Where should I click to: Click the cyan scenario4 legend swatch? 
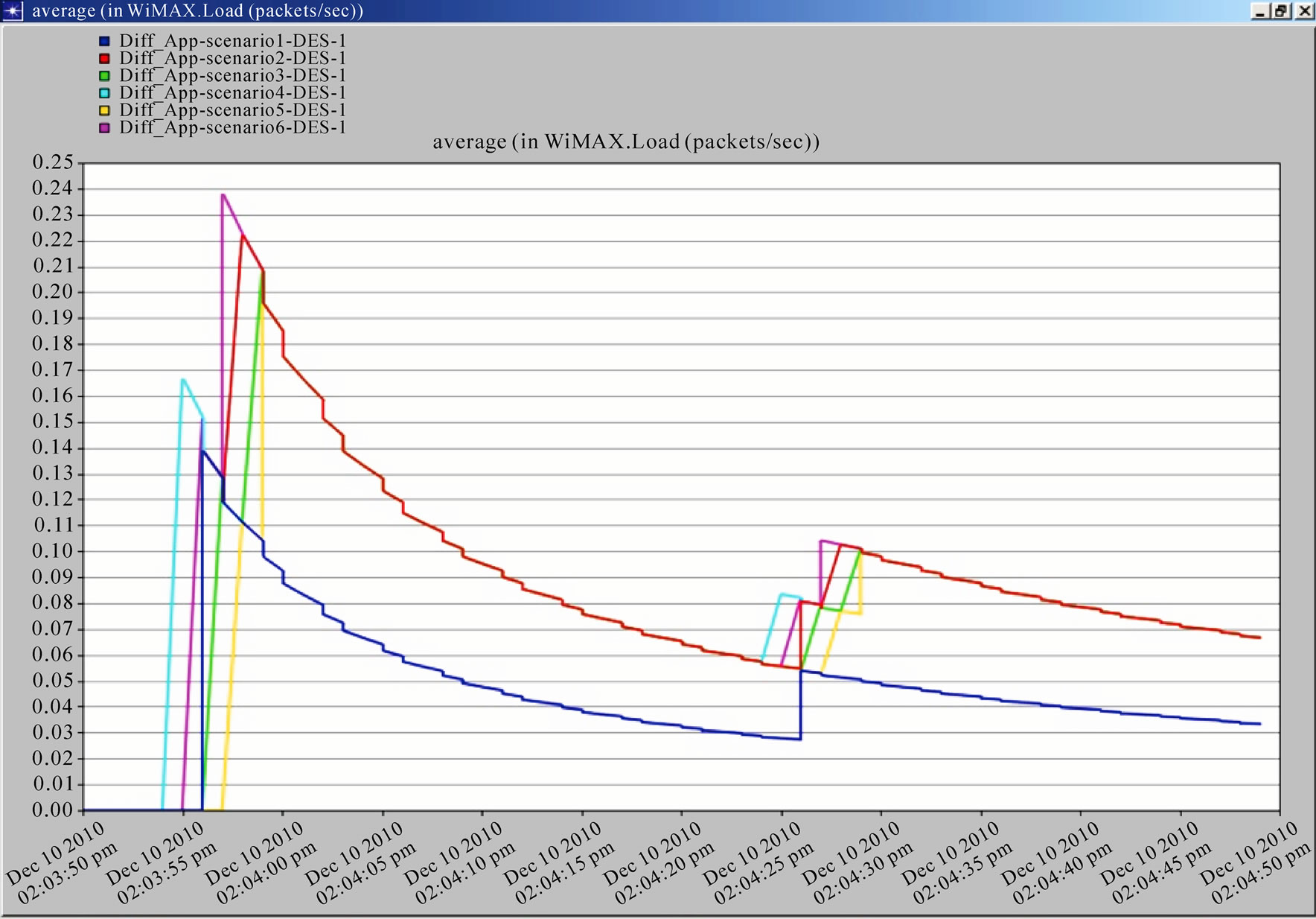[104, 93]
